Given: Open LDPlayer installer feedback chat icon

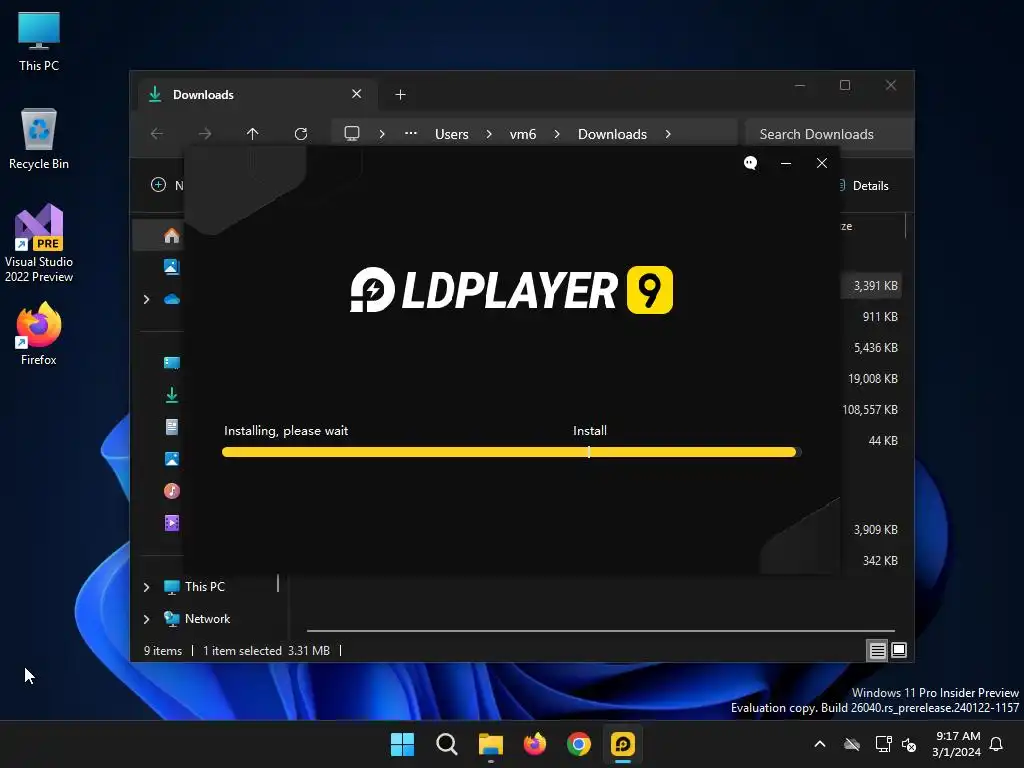Looking at the screenshot, I should [x=750, y=163].
